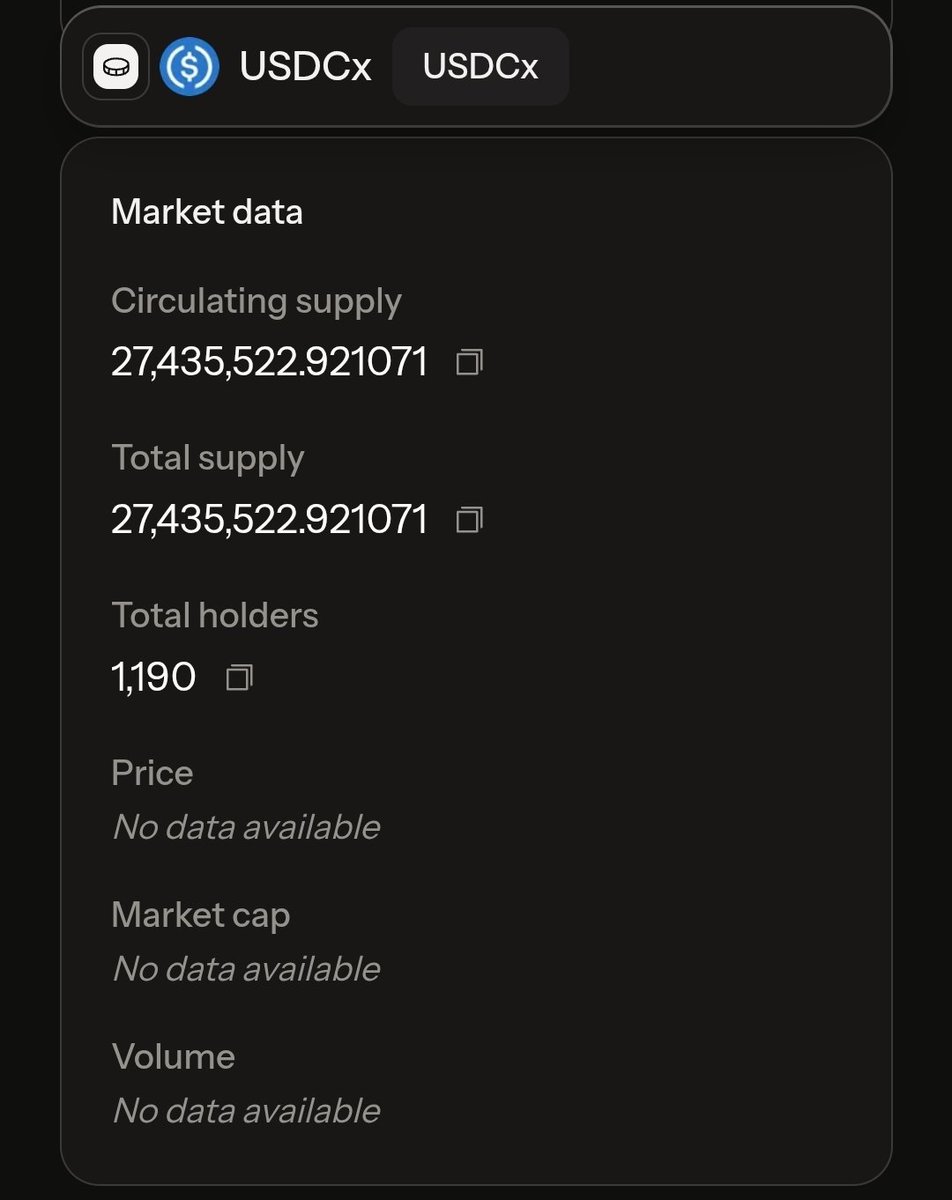Click the Market data heading
This screenshot has width=952, height=1200.
pos(207,212)
